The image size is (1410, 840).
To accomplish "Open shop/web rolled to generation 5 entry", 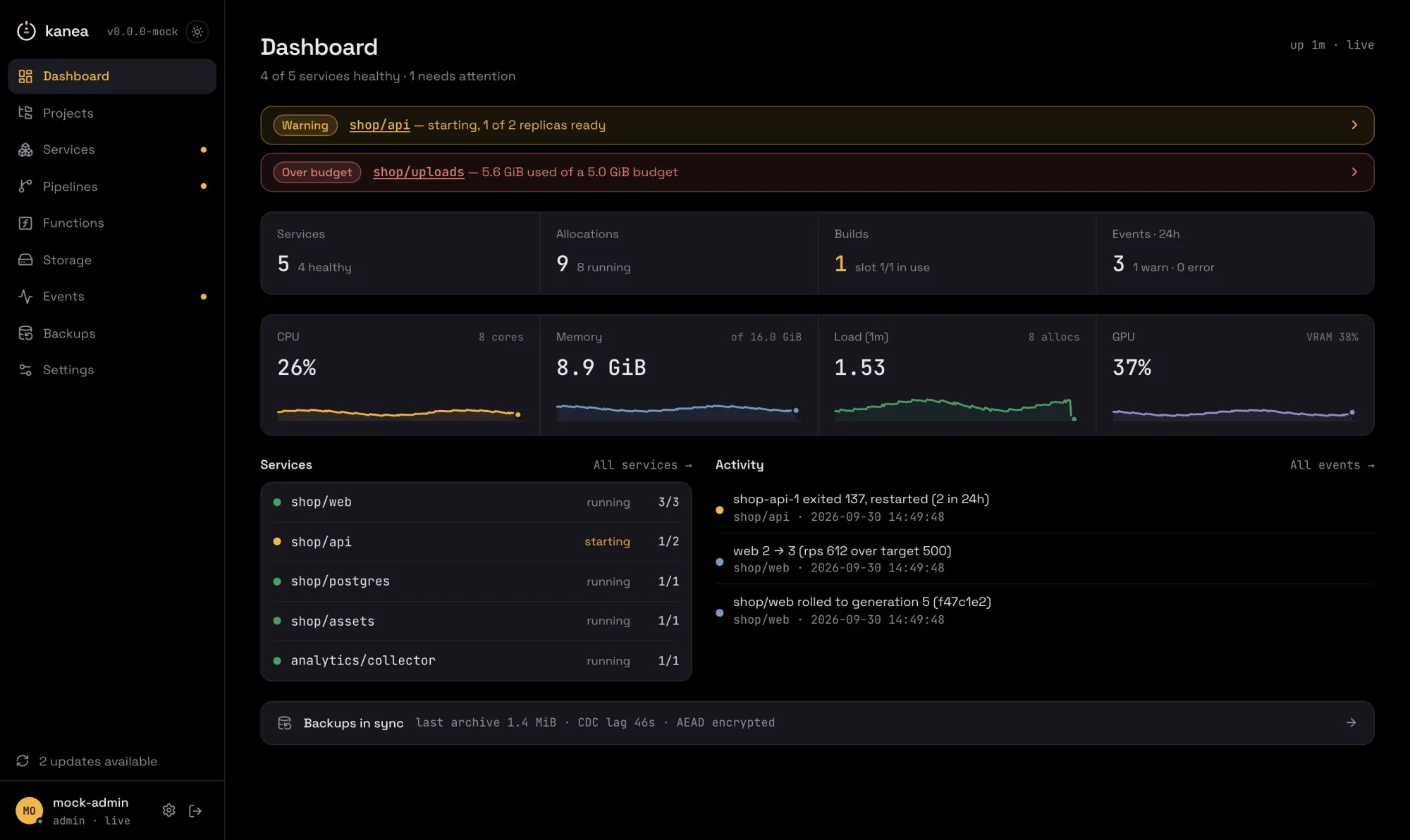I will [x=1045, y=610].
